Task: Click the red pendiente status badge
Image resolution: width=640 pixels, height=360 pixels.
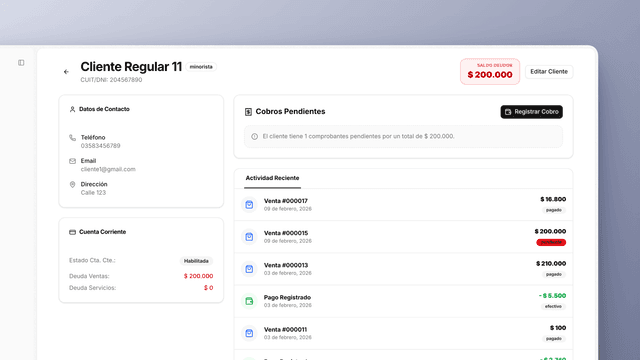Action: pyautogui.click(x=551, y=242)
